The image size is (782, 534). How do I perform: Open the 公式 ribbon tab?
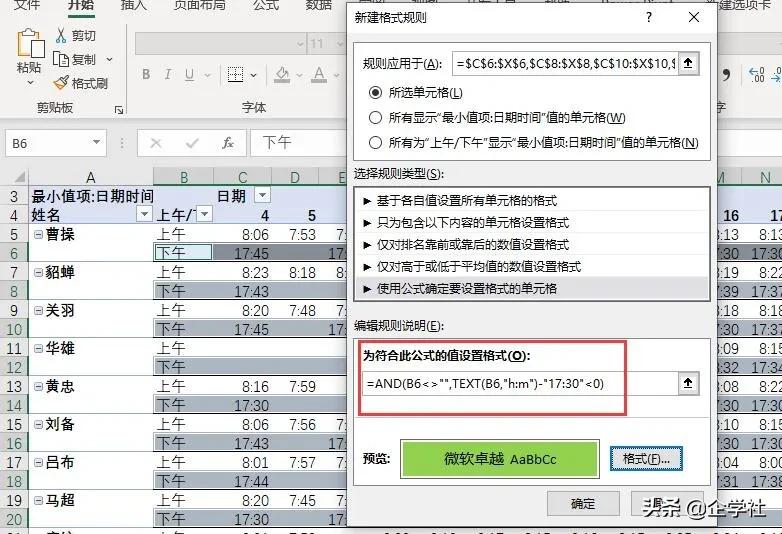(265, 5)
